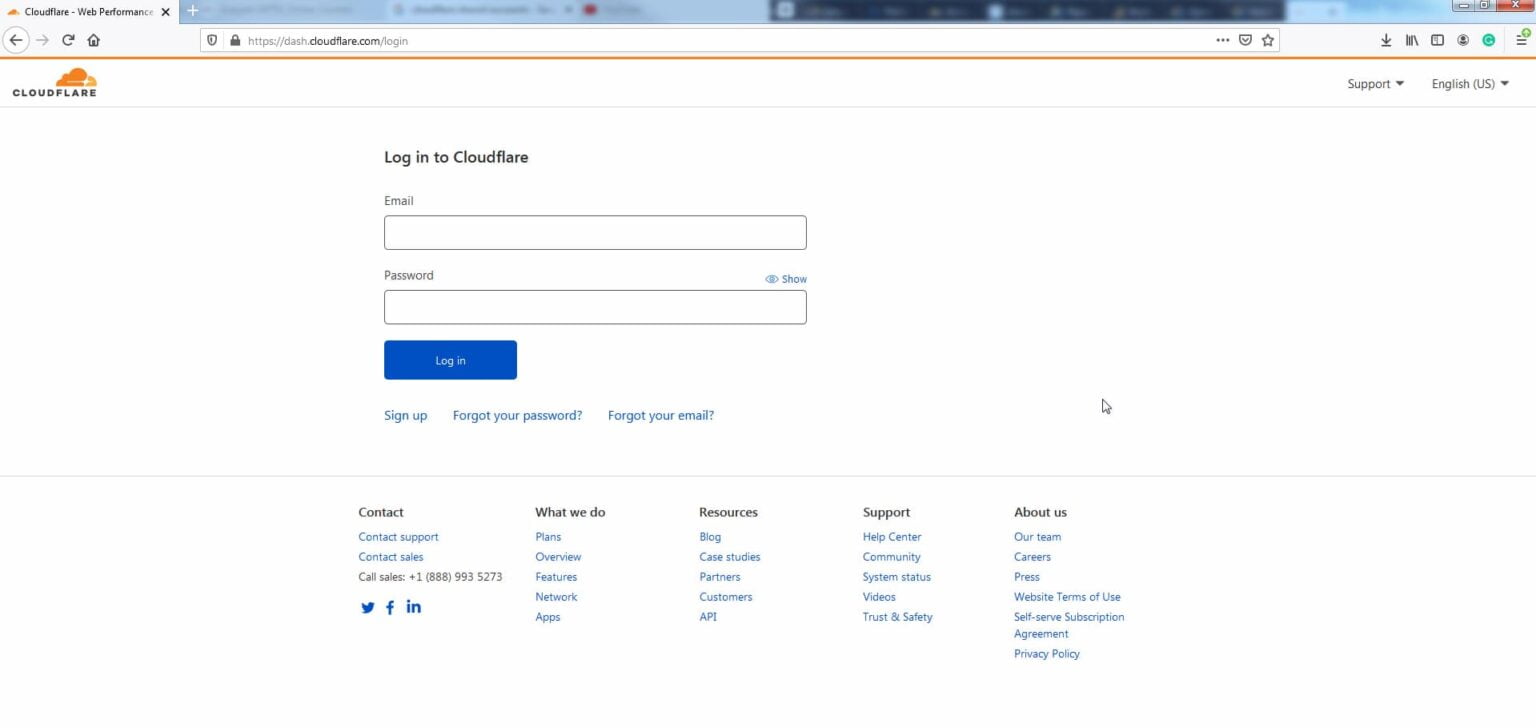
Task: Click inside the Email input field
Action: point(595,232)
